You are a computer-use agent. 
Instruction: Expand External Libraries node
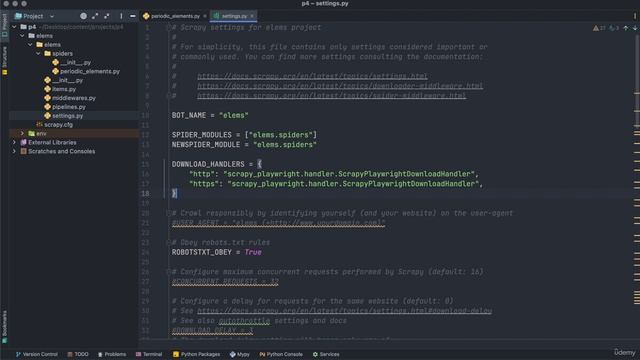[14, 142]
